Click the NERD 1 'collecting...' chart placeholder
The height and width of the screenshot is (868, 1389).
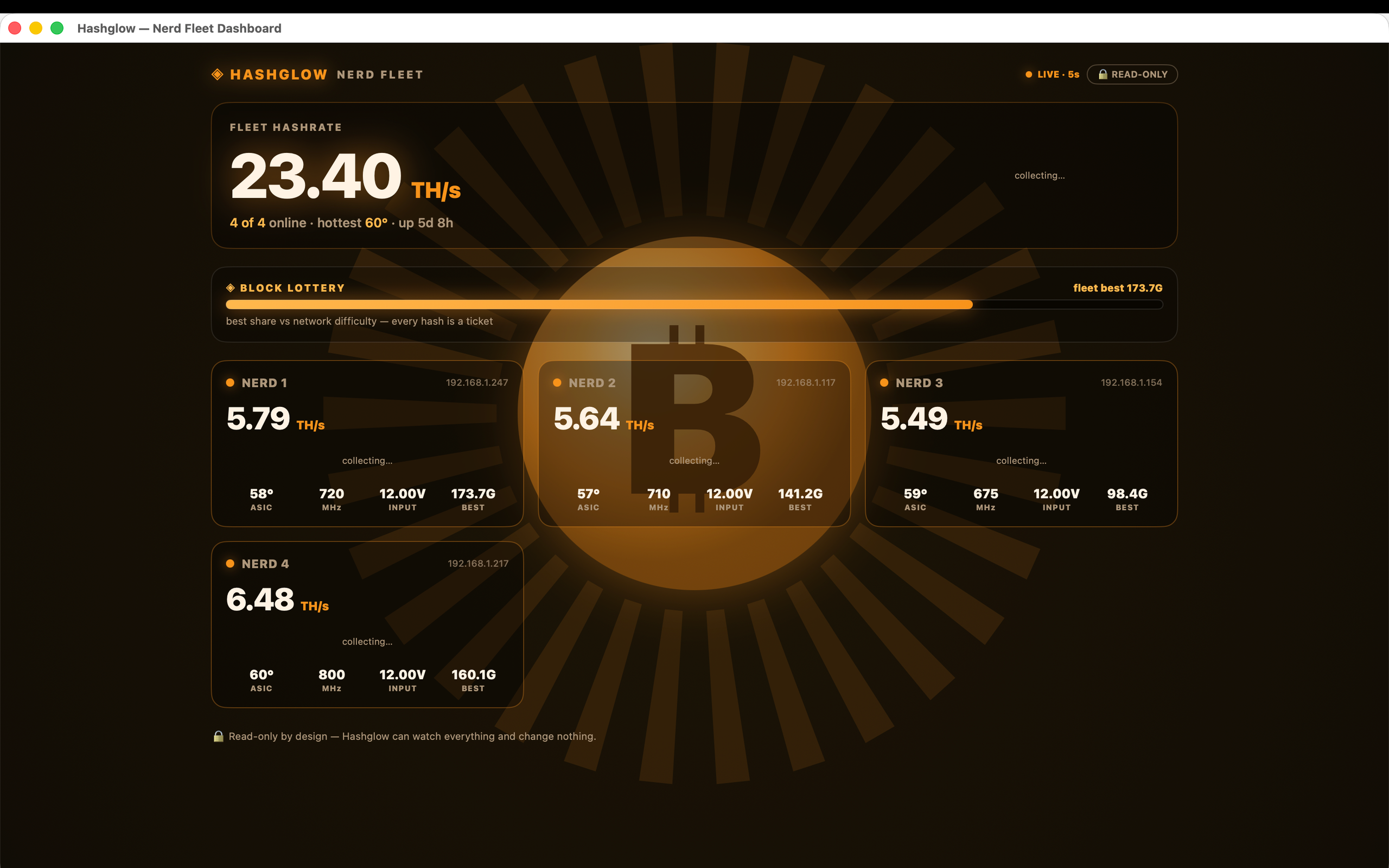(x=367, y=461)
